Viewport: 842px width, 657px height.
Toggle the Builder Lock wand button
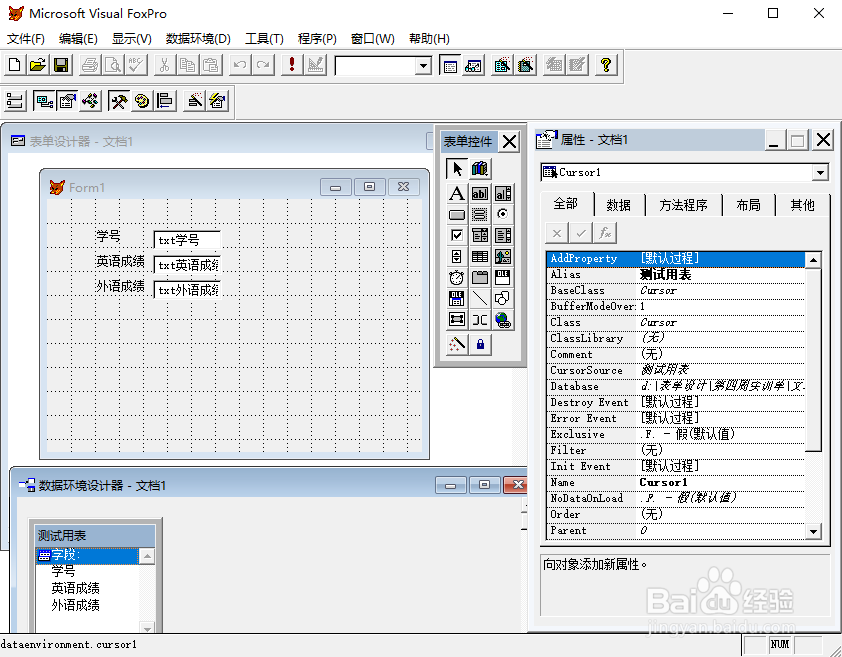click(456, 344)
